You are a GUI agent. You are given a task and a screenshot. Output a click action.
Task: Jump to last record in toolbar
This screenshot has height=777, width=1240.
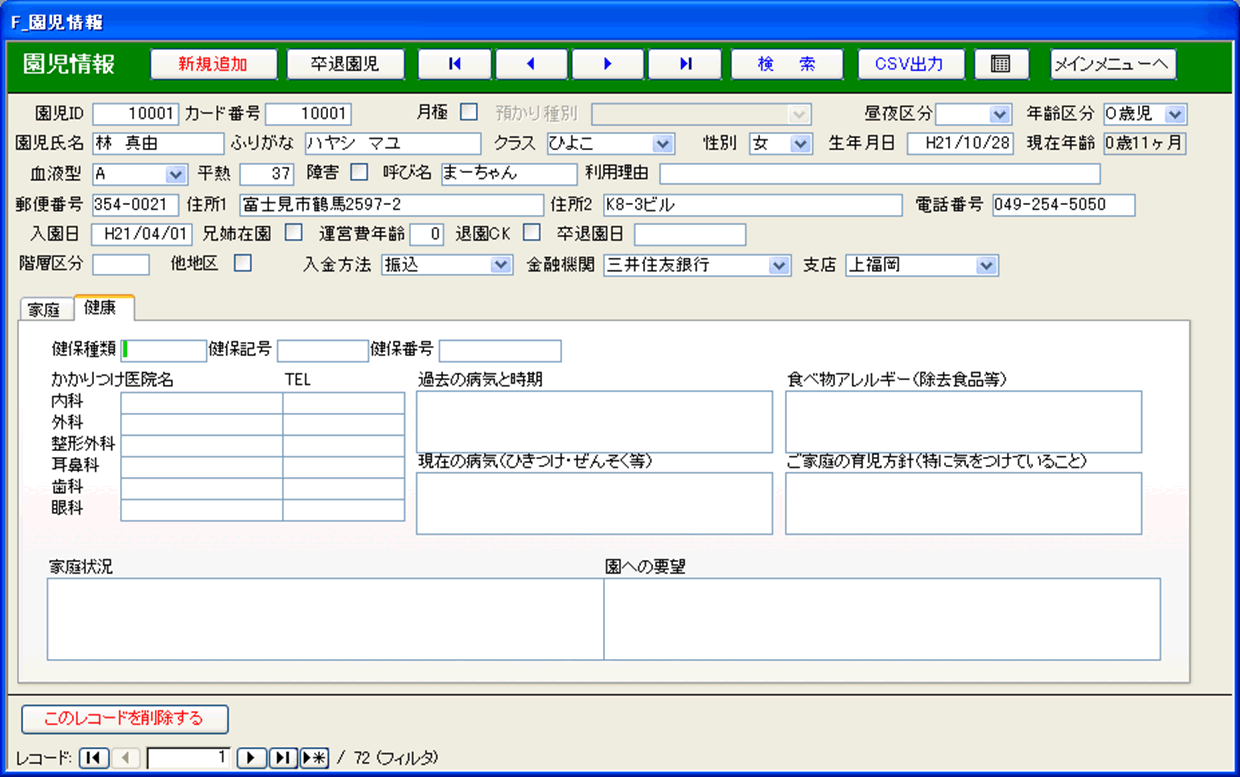click(685, 64)
